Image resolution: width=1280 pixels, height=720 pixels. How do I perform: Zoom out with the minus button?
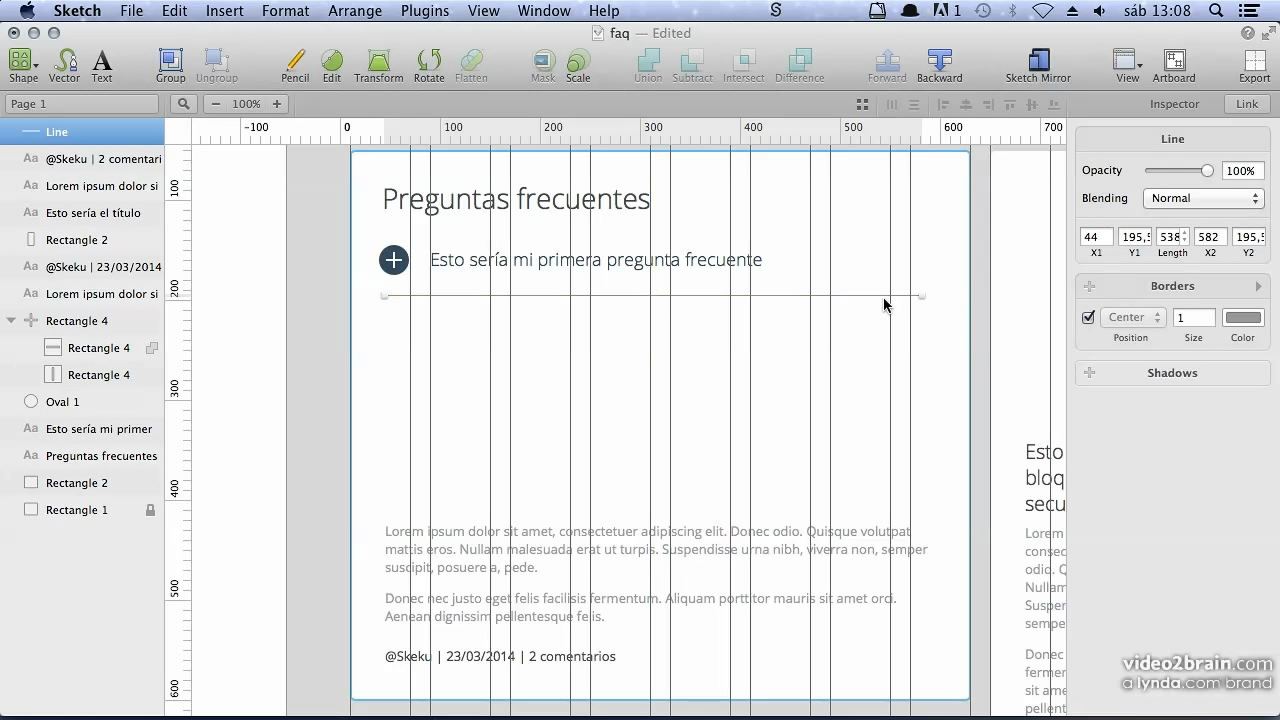216,104
